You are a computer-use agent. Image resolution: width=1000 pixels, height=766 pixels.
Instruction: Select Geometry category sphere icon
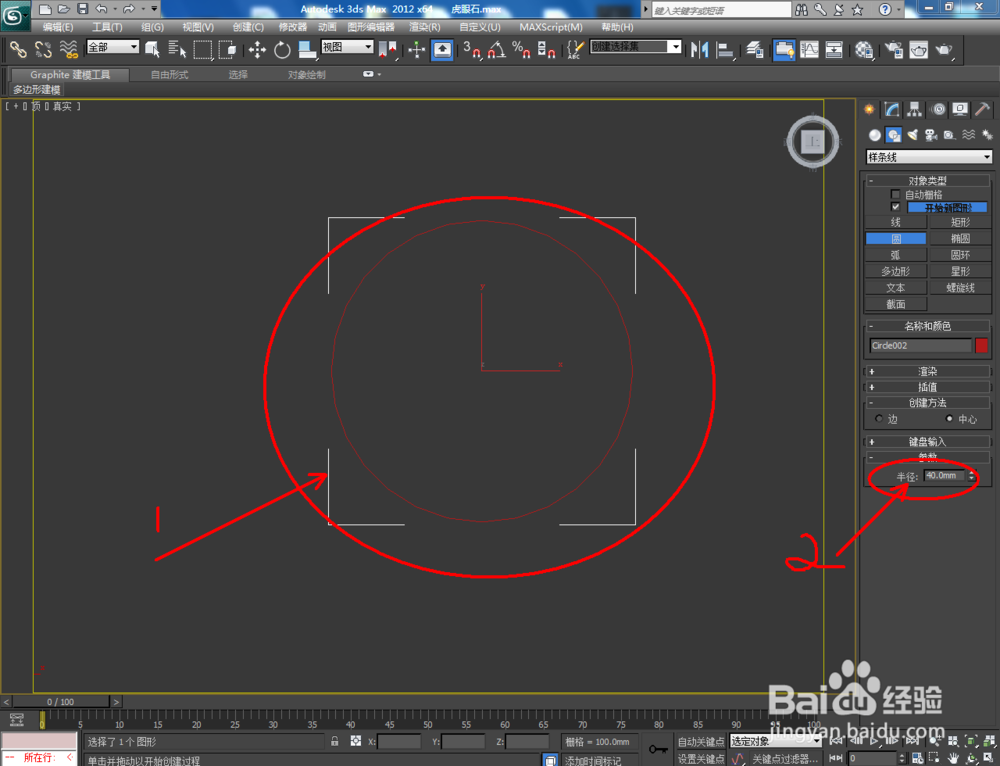tap(875, 135)
